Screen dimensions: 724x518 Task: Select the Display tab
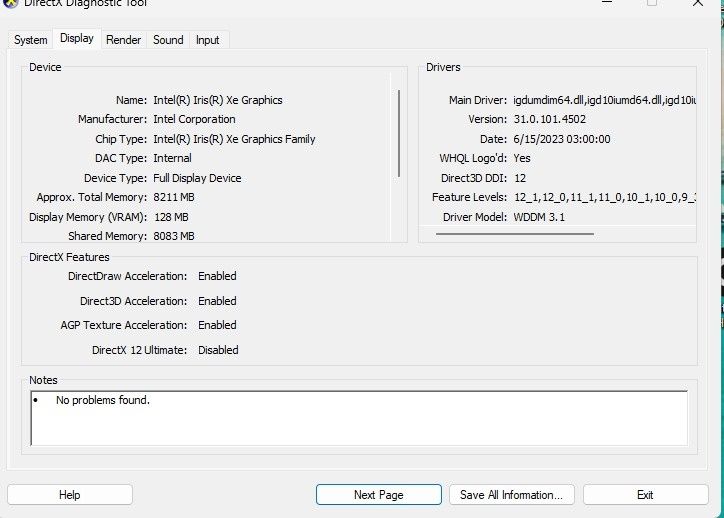point(77,38)
